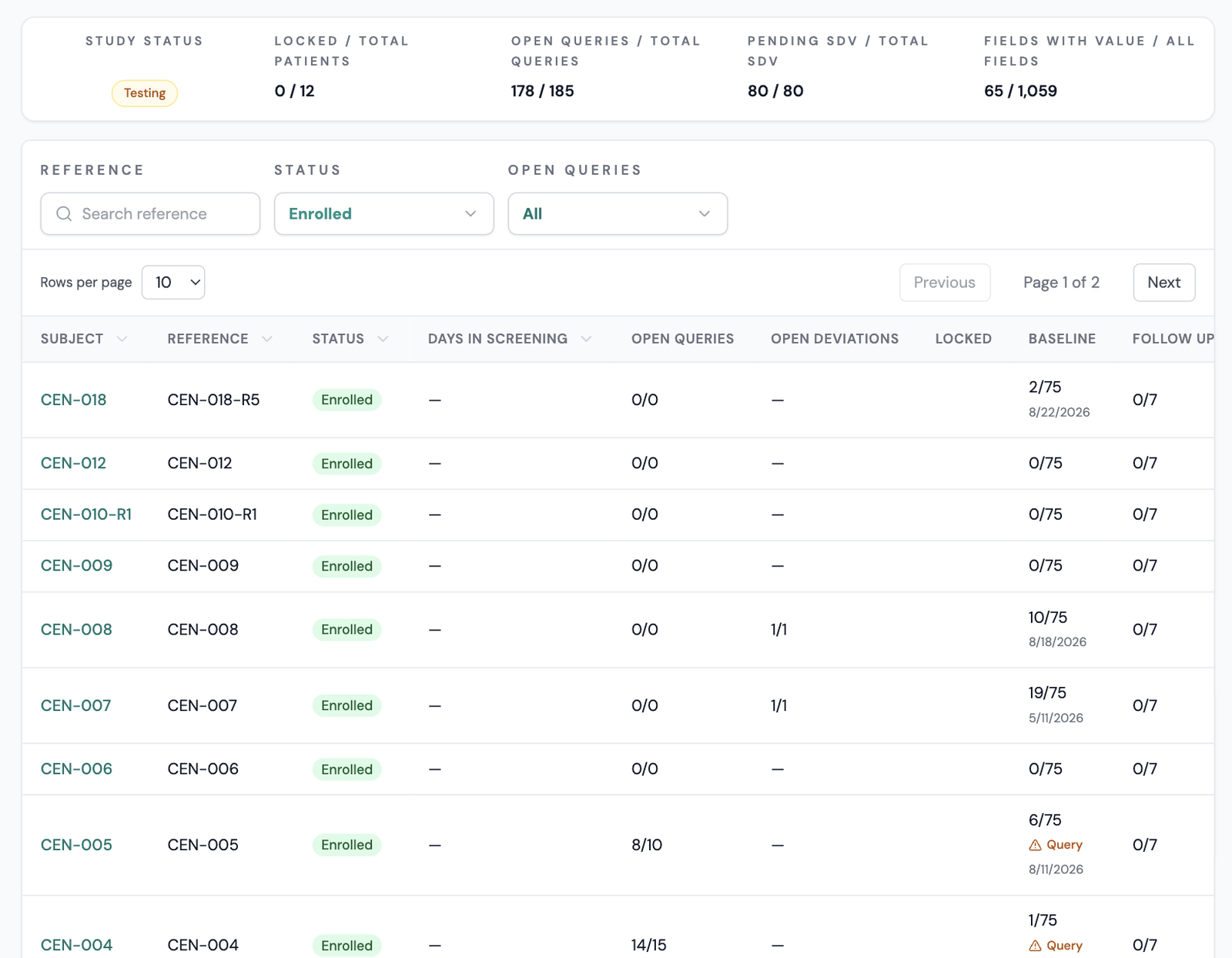Click baseline 19/75 for CEN-007

coord(1047,692)
